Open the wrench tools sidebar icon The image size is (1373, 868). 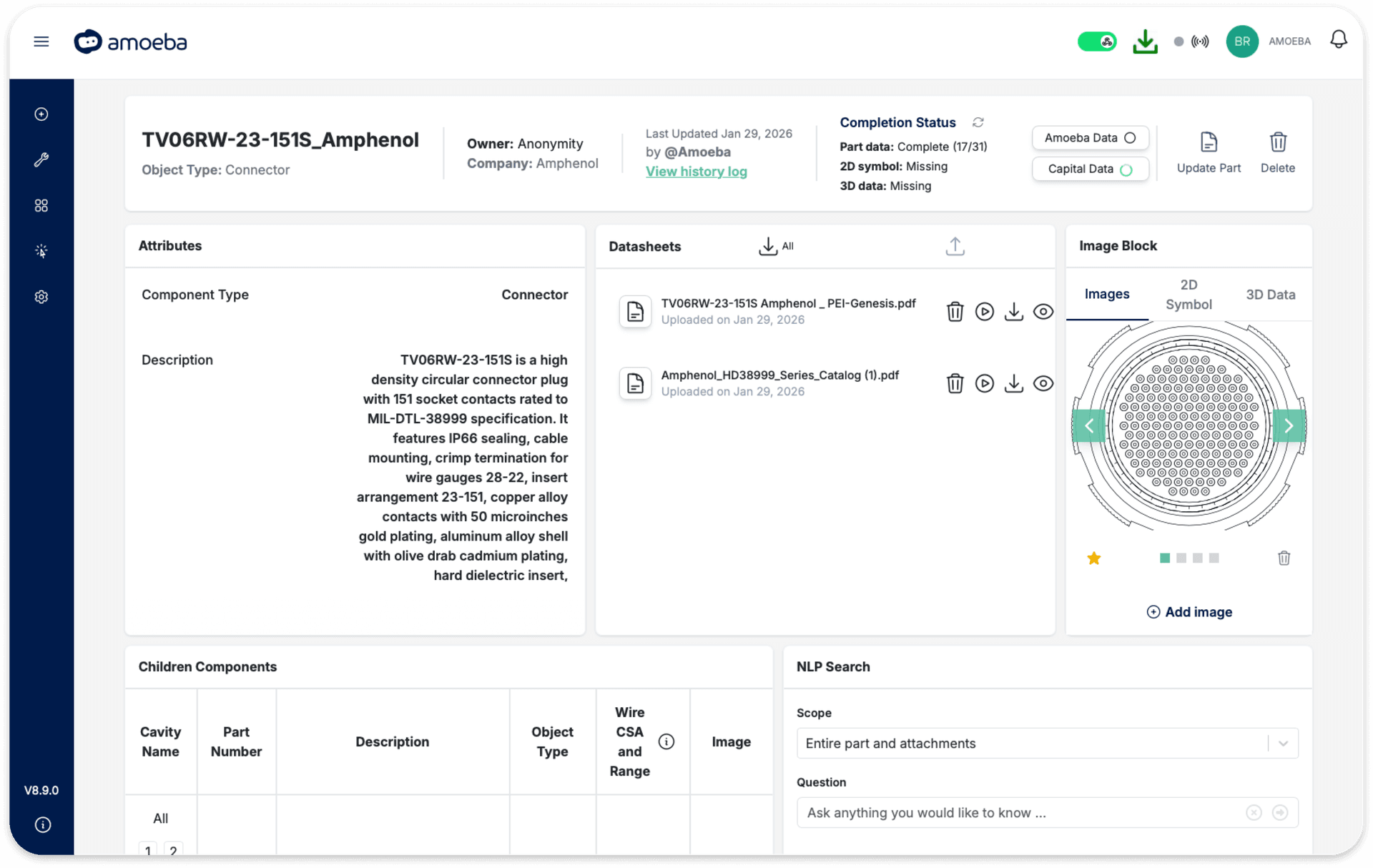[x=41, y=159]
